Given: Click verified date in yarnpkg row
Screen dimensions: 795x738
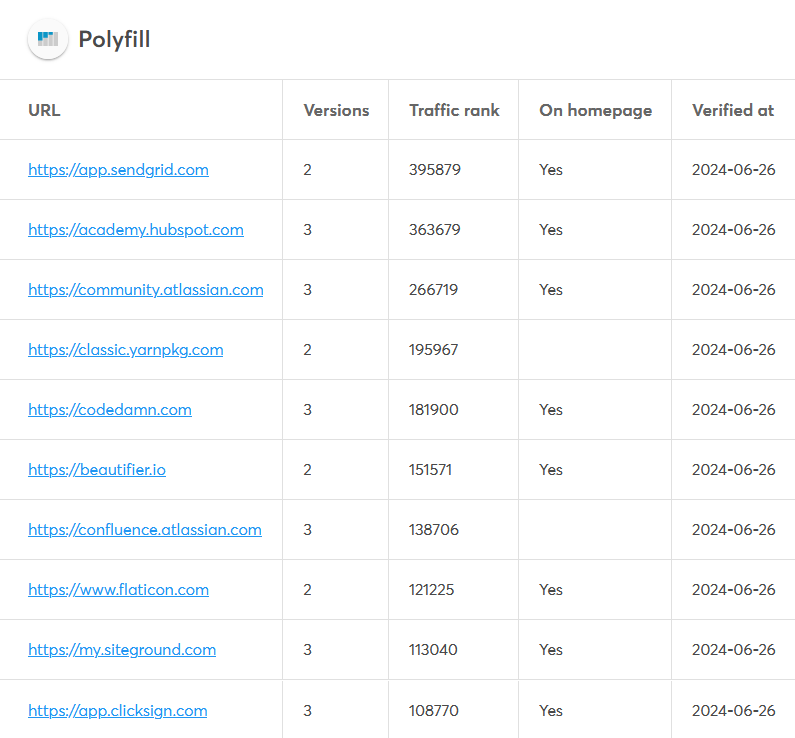Looking at the screenshot, I should 734,350.
